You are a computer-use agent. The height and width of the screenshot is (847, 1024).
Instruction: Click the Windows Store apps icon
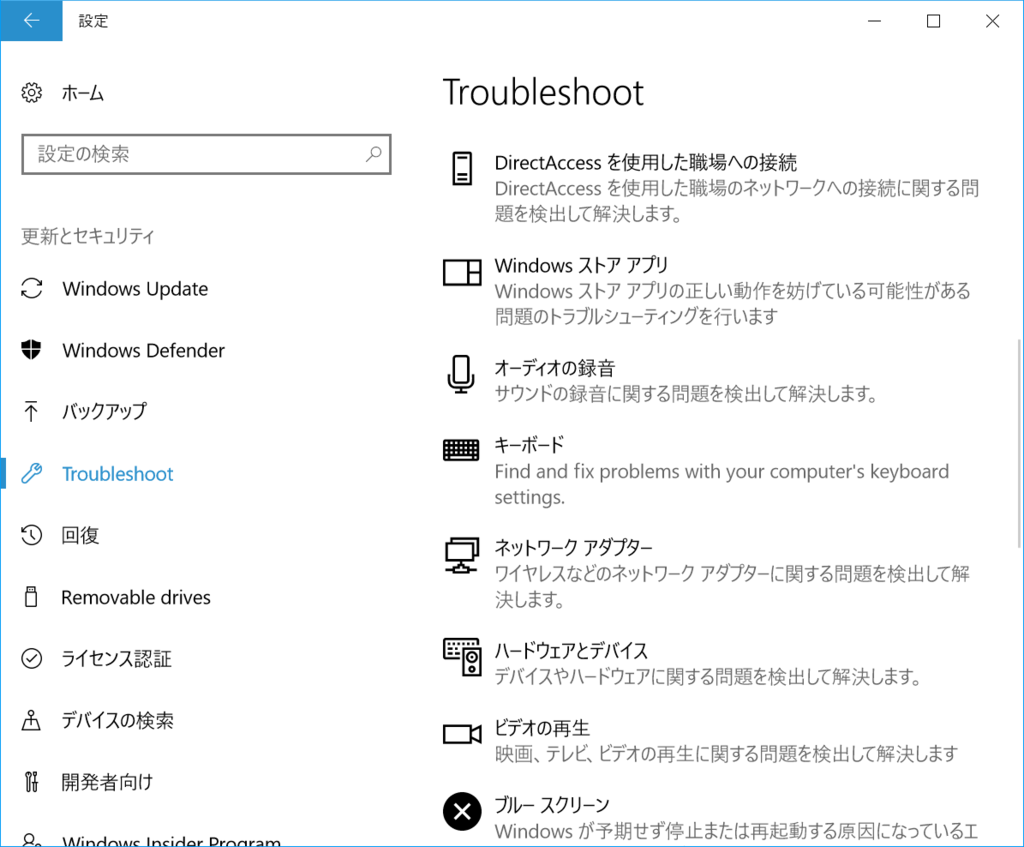(462, 272)
